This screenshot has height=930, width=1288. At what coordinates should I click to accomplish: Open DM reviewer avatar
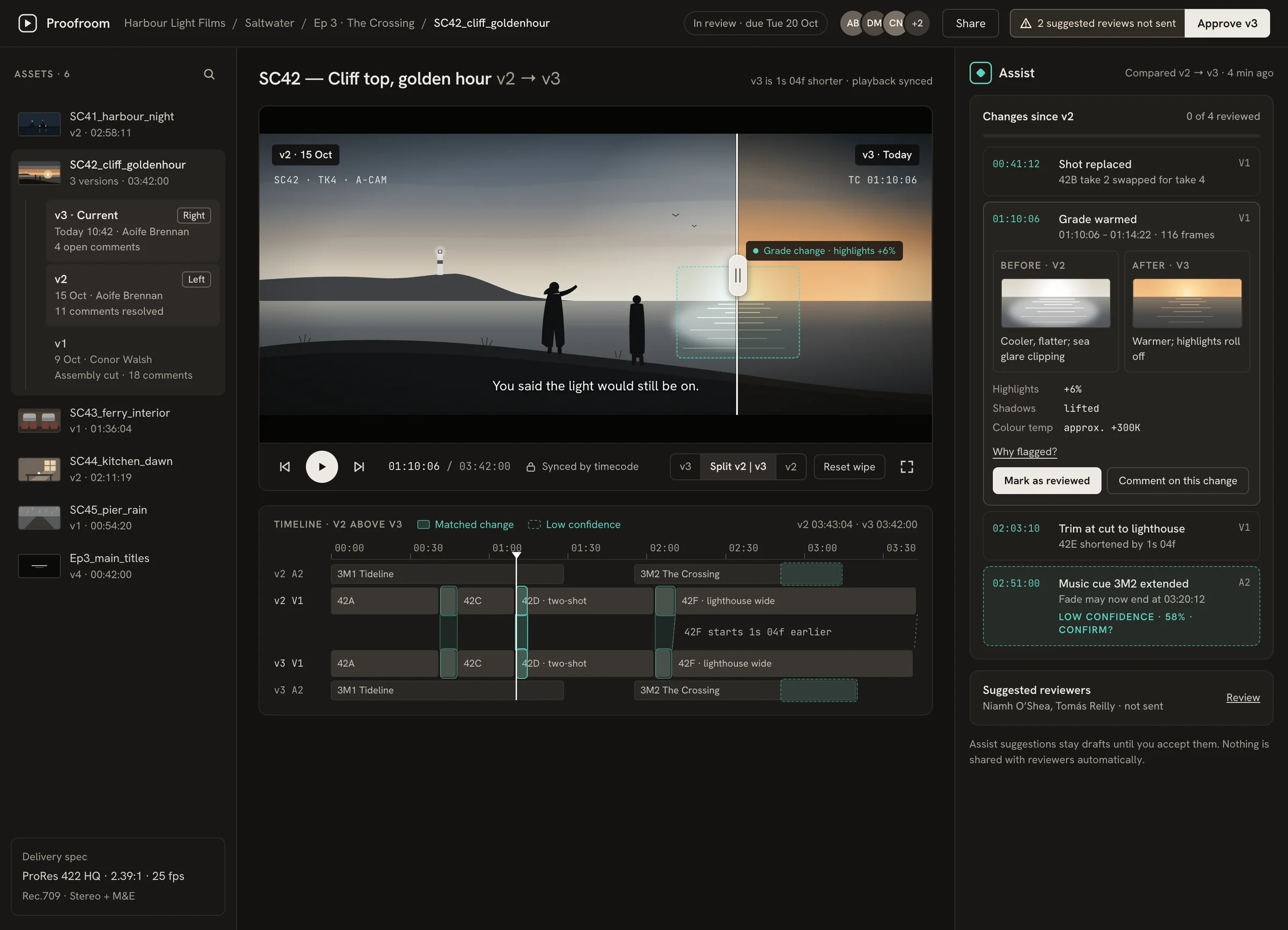click(x=874, y=23)
